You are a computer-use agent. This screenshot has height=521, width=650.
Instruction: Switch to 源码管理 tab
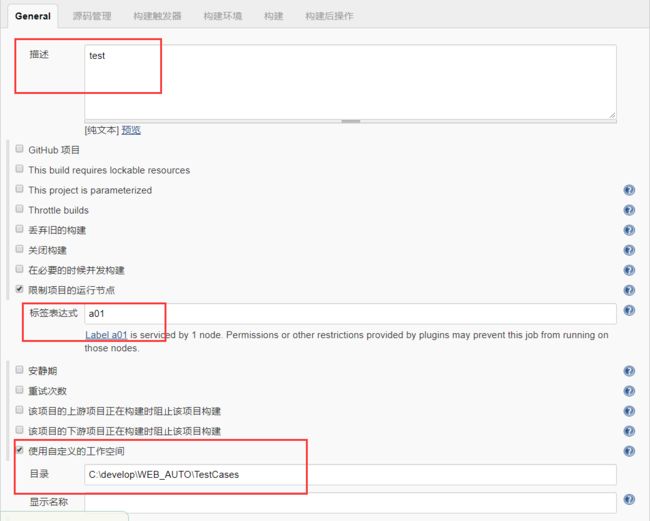tap(92, 16)
